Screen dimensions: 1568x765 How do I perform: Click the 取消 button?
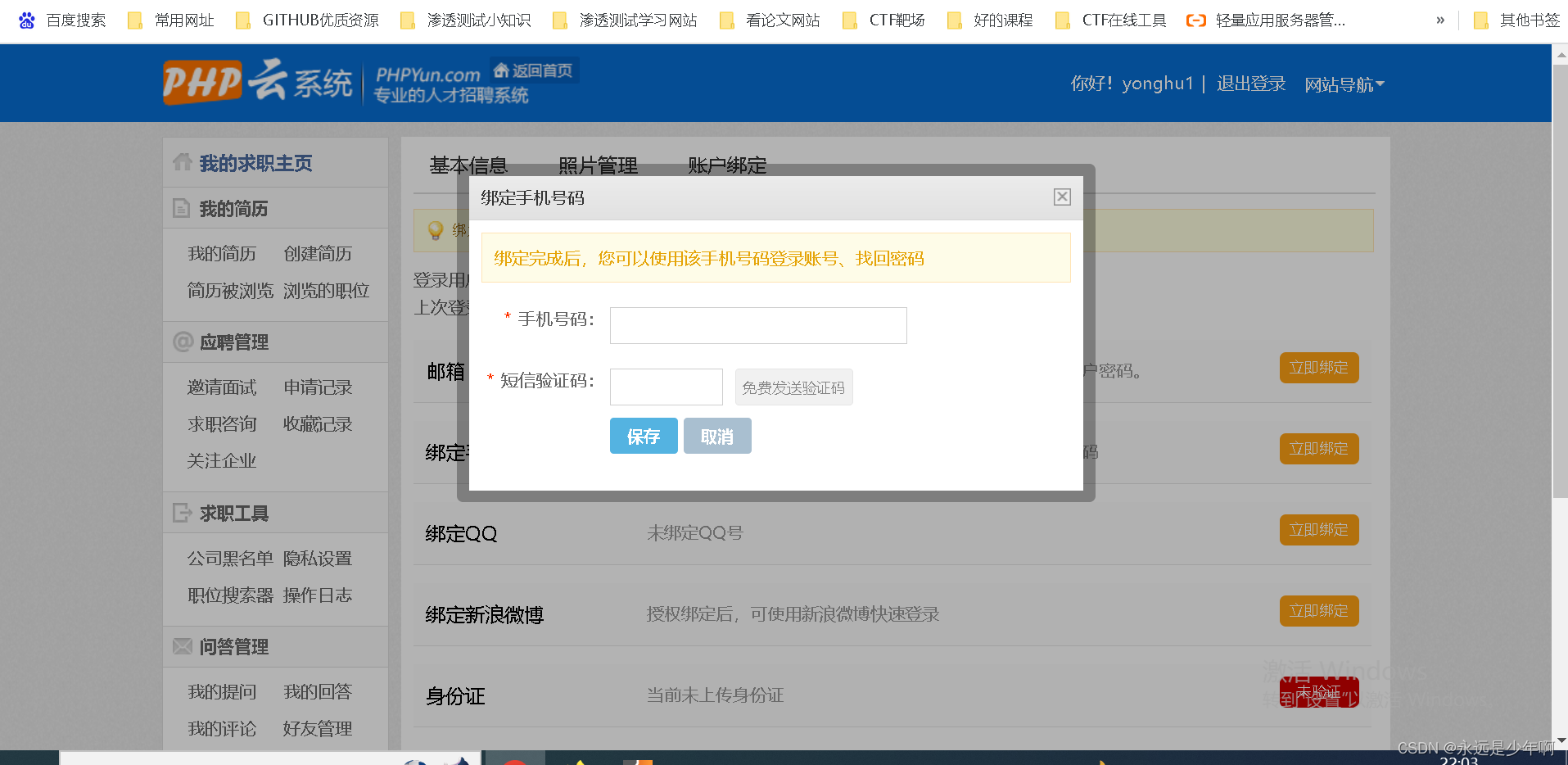coord(717,436)
